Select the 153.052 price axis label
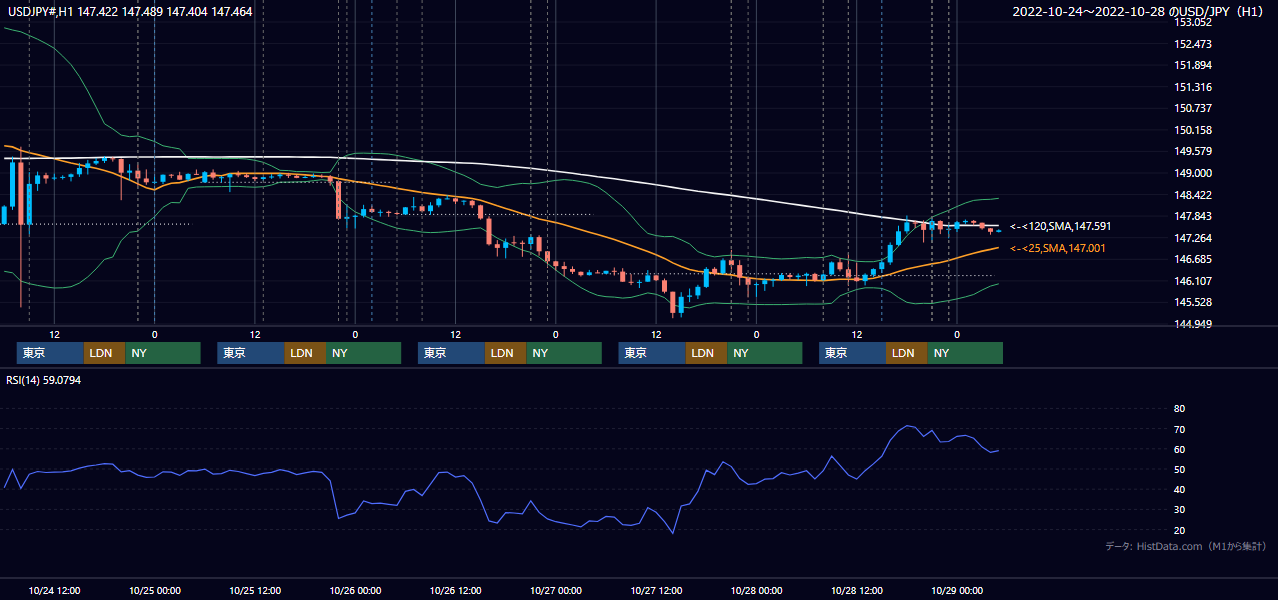The image size is (1278, 600). coord(1193,23)
